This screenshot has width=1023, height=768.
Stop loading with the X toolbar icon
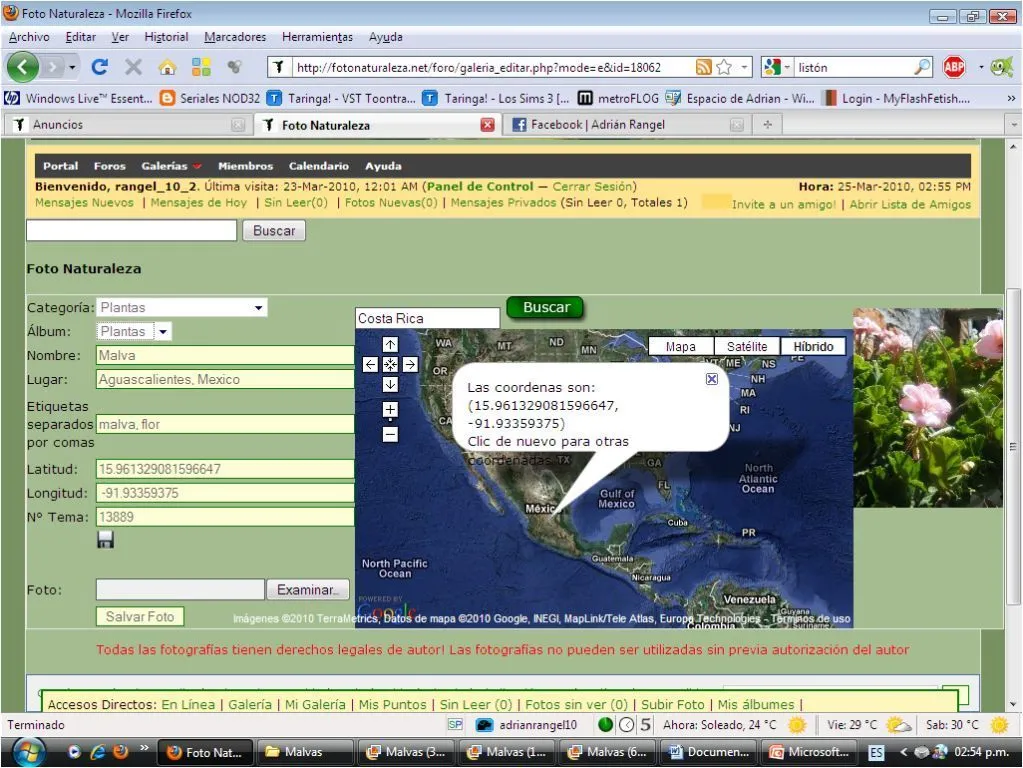coord(133,67)
